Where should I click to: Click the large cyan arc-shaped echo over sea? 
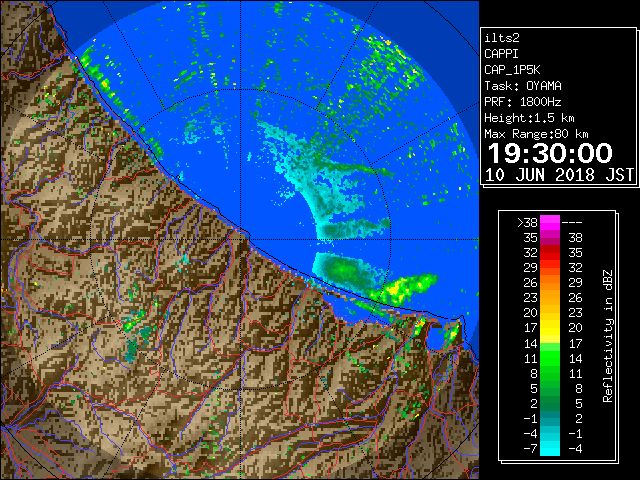(318, 180)
